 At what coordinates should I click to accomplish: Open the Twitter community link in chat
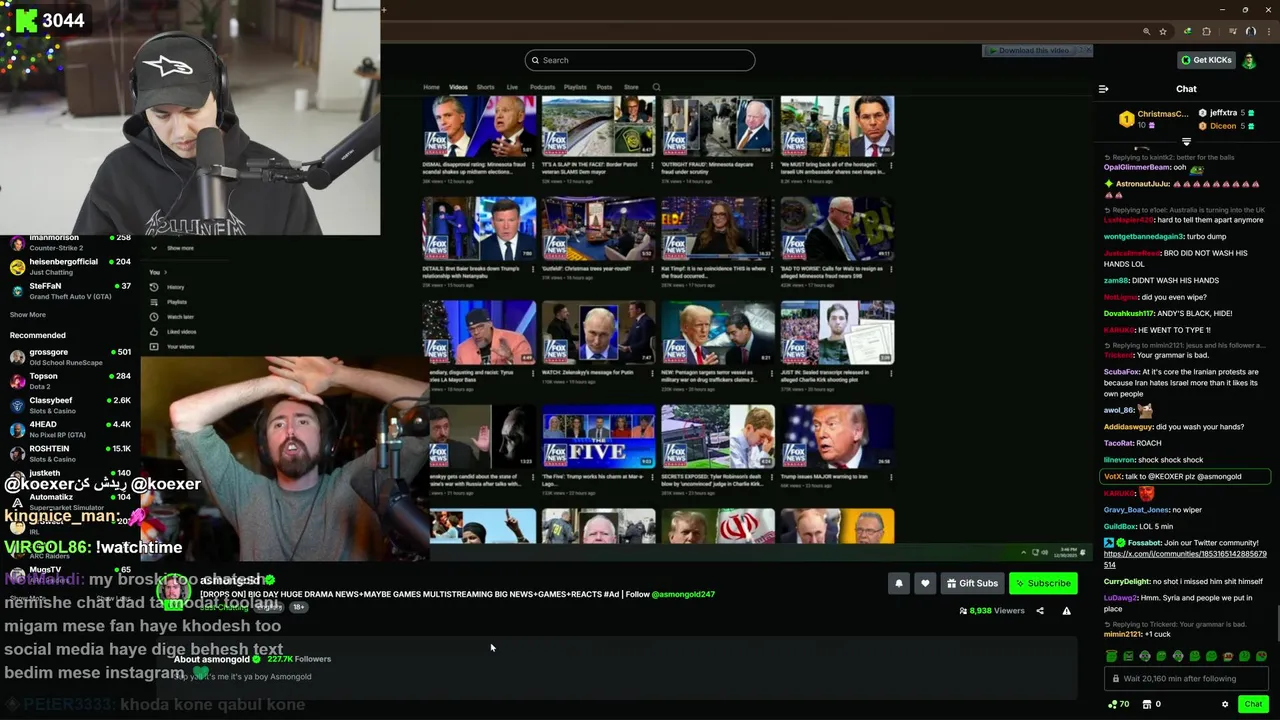(x=1185, y=559)
